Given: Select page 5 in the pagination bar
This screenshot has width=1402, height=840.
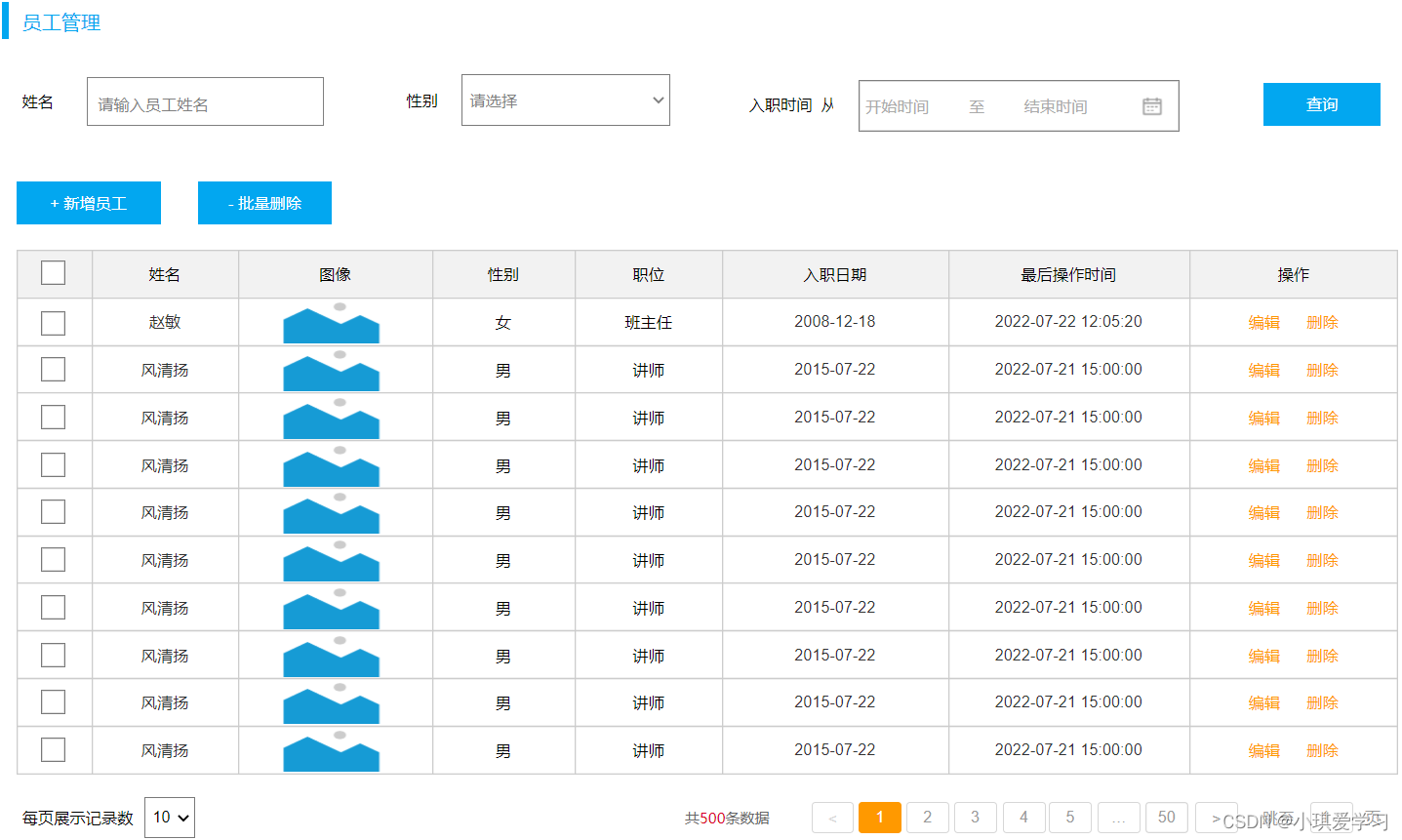Looking at the screenshot, I should coord(1070,818).
